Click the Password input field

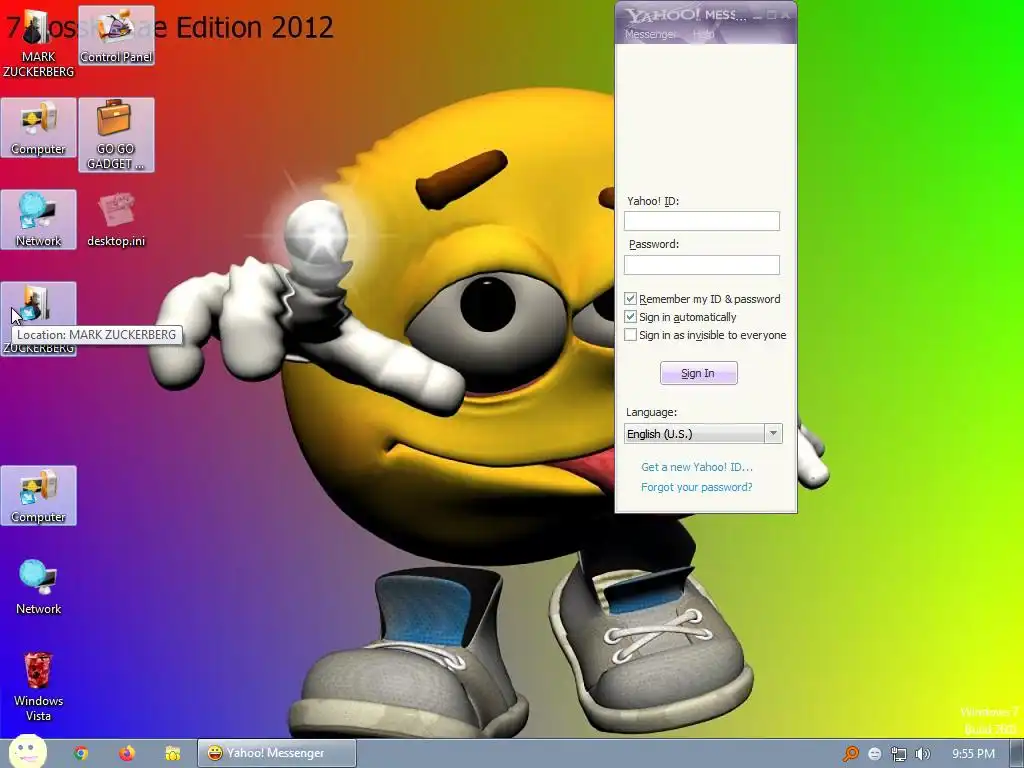701,264
